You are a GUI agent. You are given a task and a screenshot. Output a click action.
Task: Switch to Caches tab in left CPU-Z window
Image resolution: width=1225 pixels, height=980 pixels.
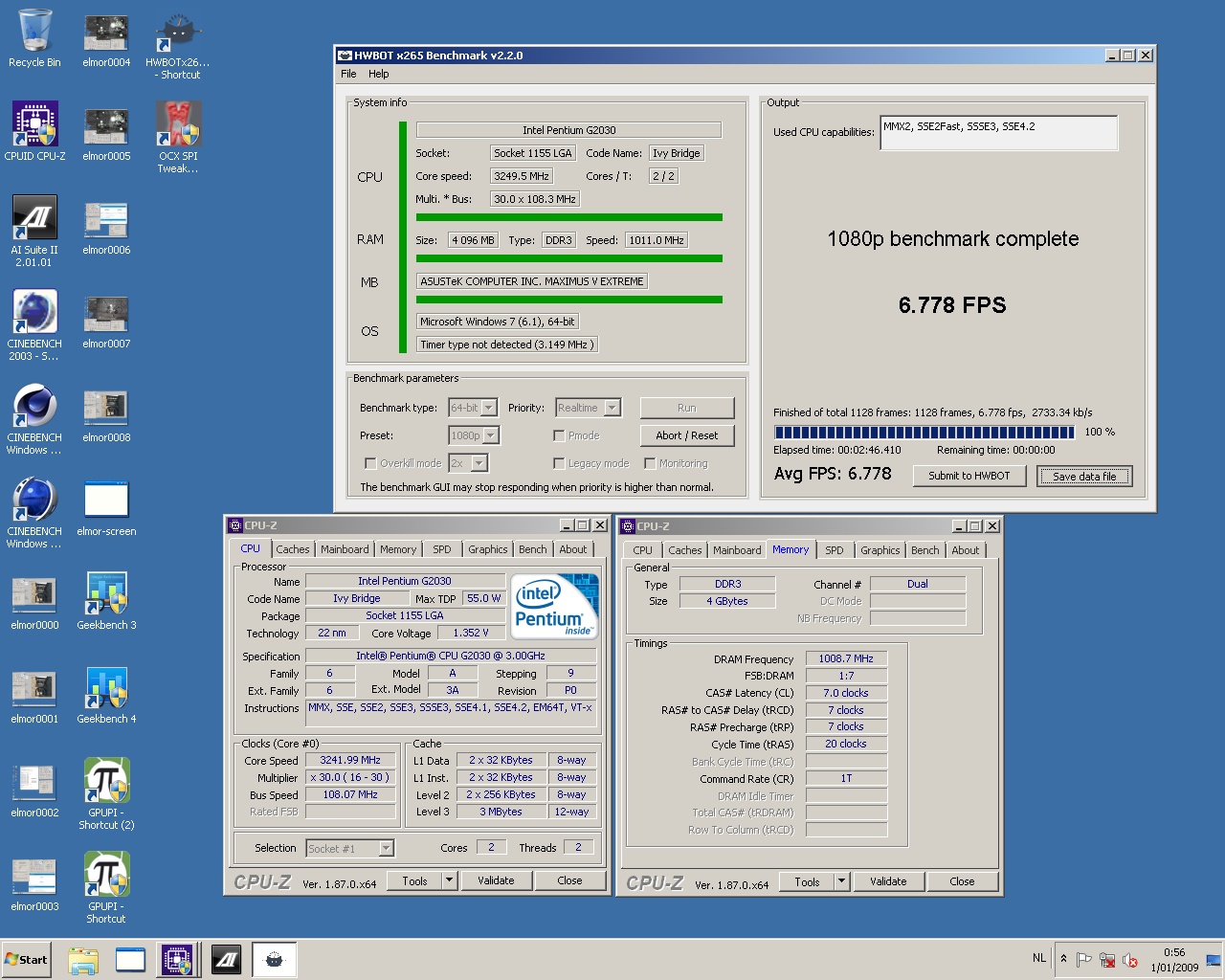coord(292,549)
